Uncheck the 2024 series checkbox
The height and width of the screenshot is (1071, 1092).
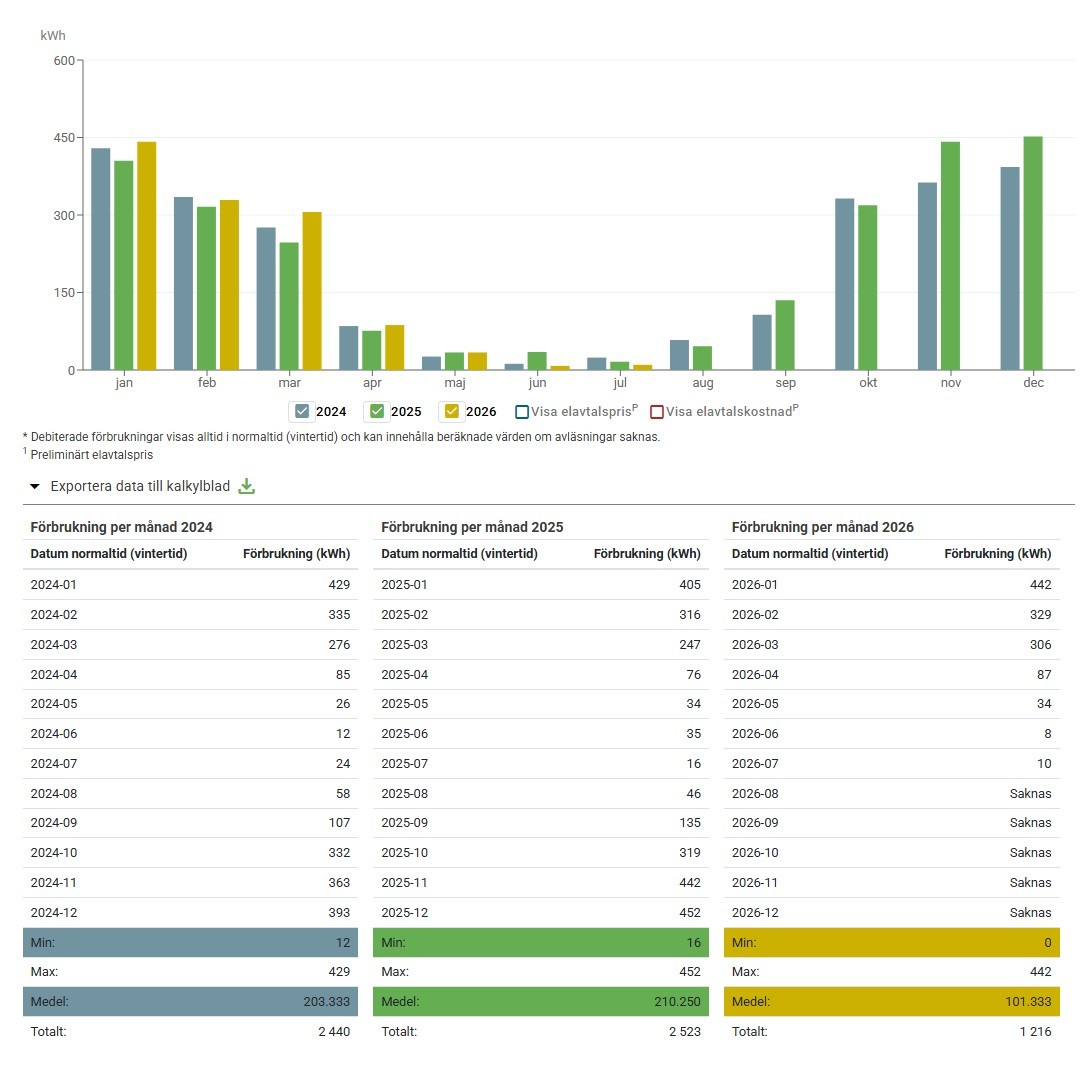tap(302, 412)
